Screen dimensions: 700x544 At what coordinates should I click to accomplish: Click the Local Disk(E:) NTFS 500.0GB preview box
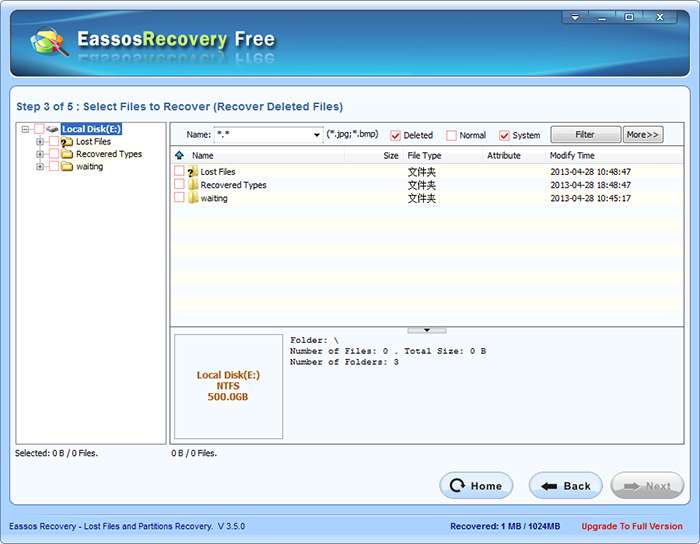point(228,386)
